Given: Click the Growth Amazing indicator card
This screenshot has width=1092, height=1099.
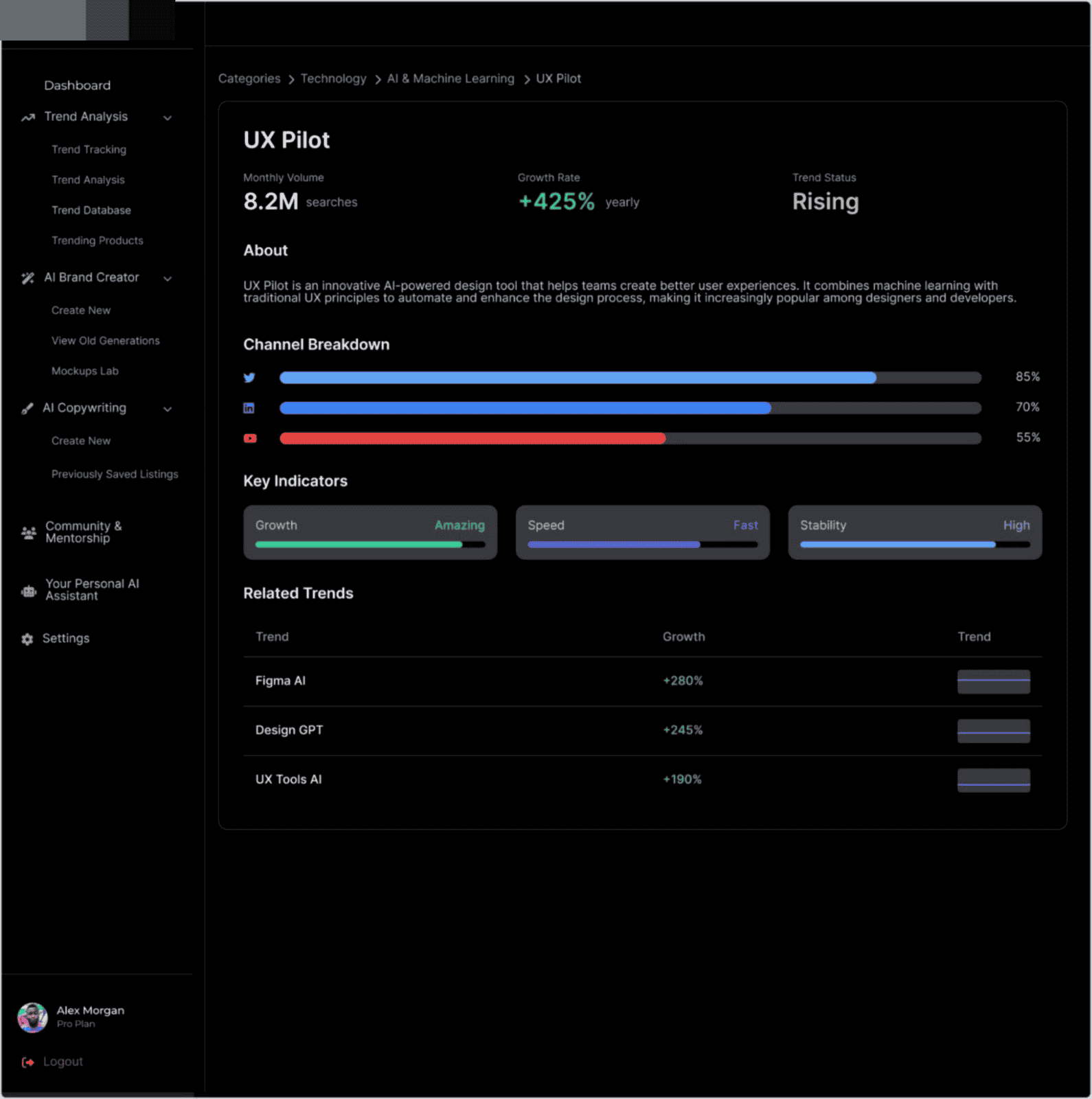Looking at the screenshot, I should point(370,533).
